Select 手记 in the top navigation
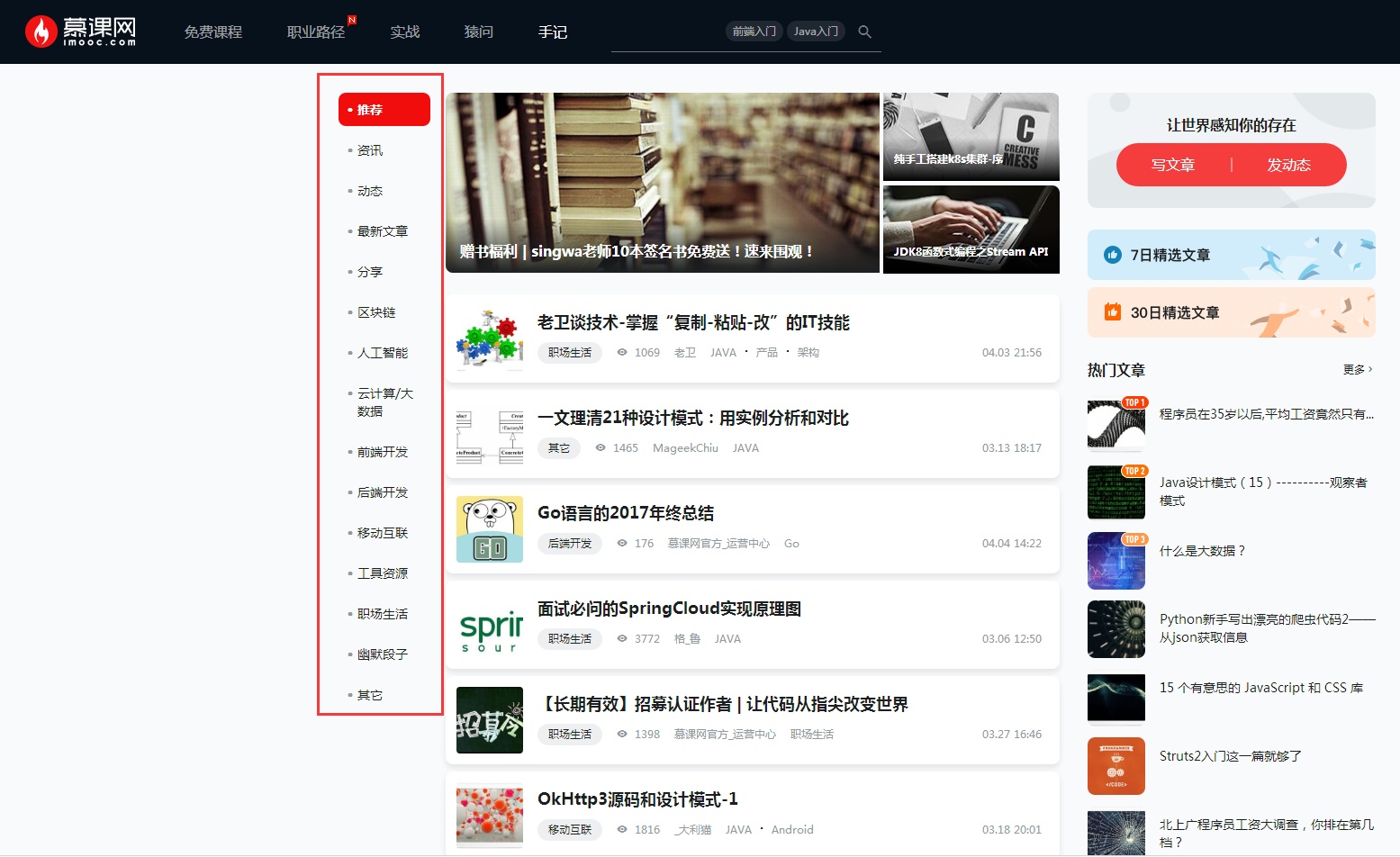Viewport: 1400px width, 857px height. [x=552, y=32]
